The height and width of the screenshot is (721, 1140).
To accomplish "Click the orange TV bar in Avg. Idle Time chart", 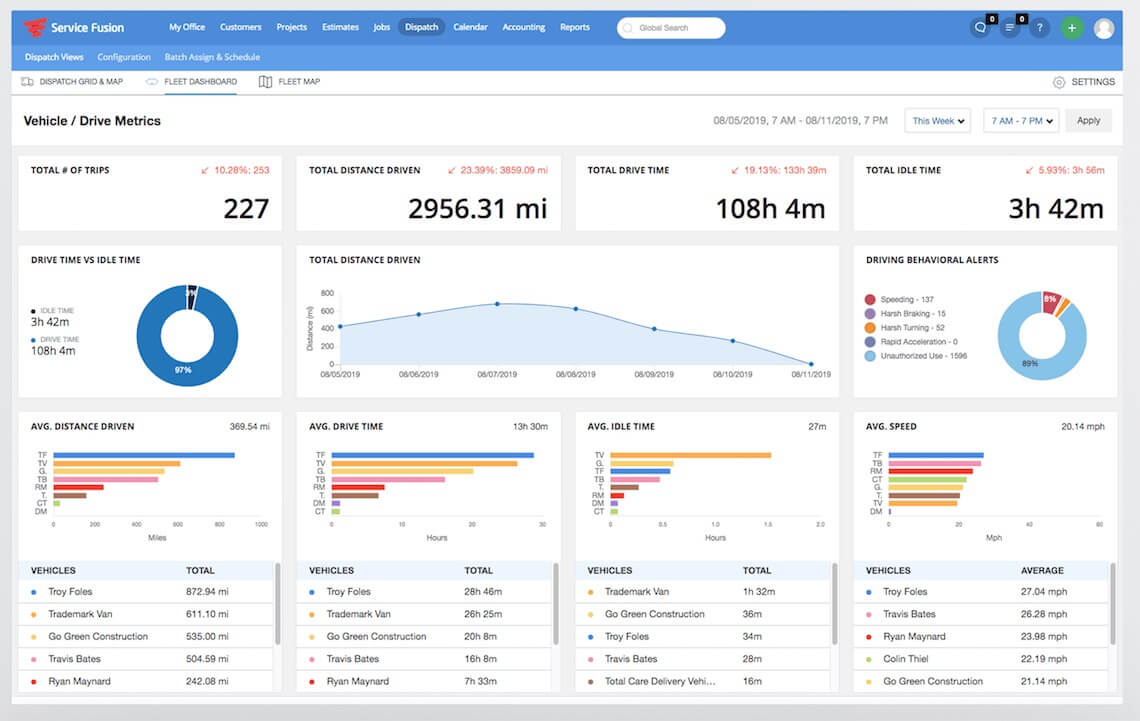I will 691,455.
